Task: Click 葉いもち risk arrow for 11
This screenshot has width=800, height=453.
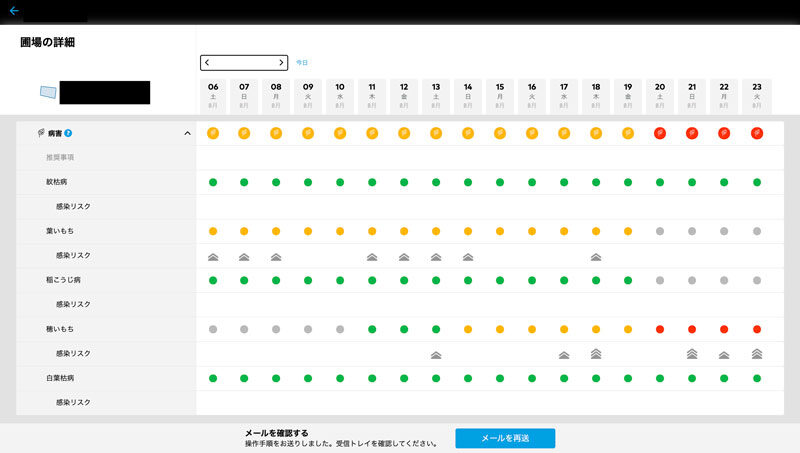Action: coord(372,257)
